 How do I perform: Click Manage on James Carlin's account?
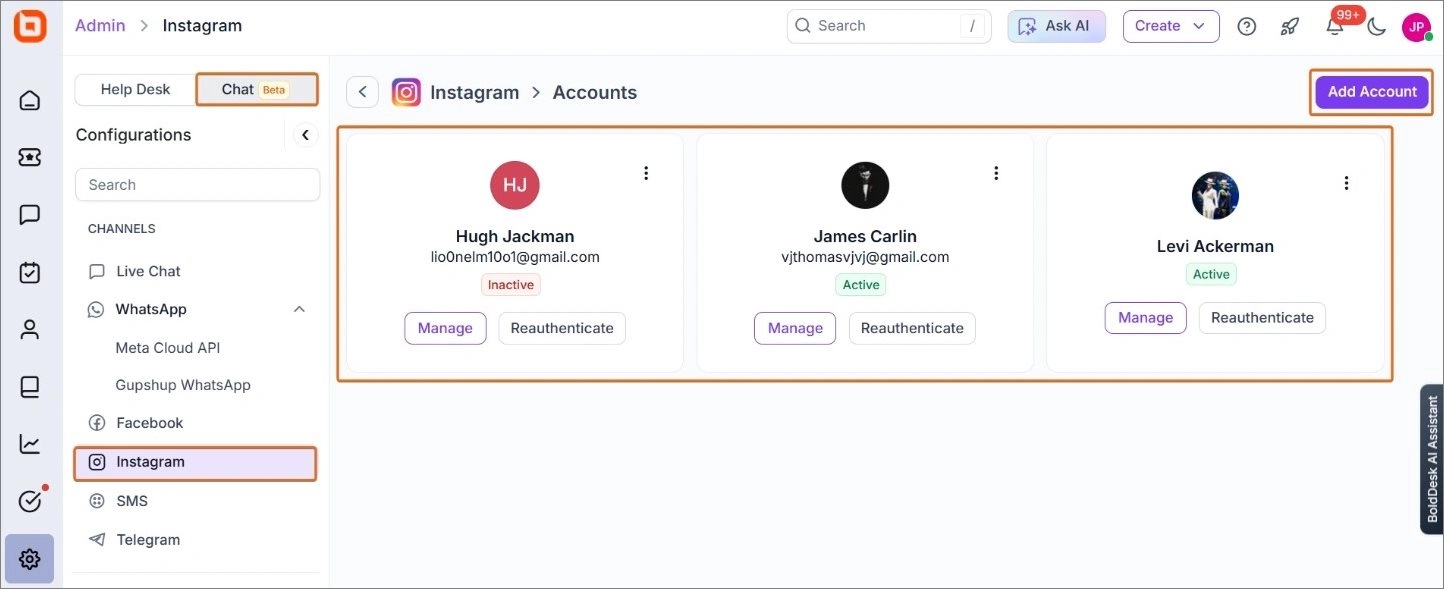pyautogui.click(x=795, y=328)
